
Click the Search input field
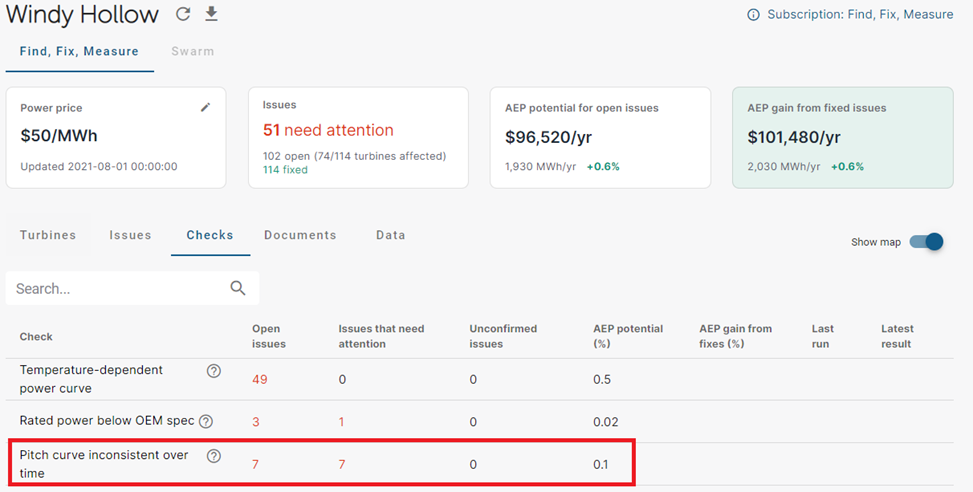(x=132, y=288)
